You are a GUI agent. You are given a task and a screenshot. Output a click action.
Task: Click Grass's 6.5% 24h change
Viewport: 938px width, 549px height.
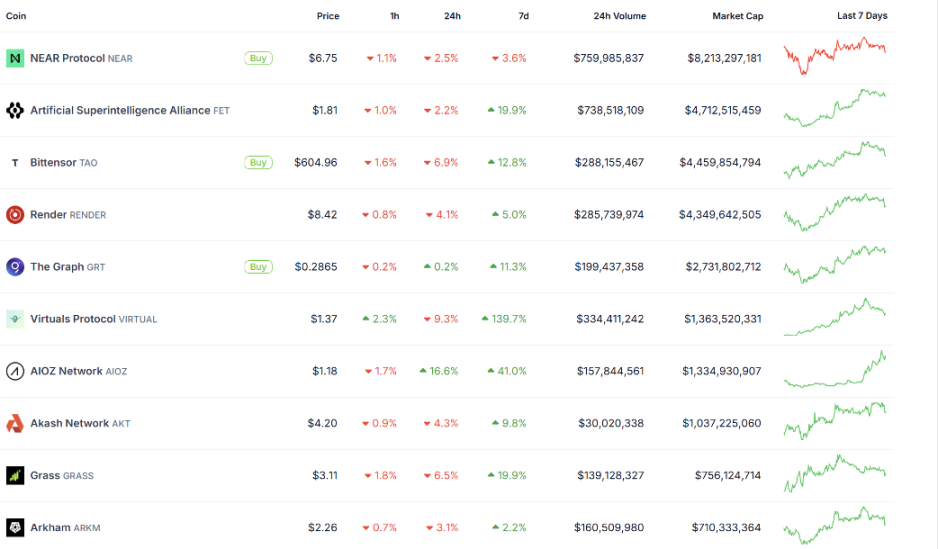tap(441, 475)
